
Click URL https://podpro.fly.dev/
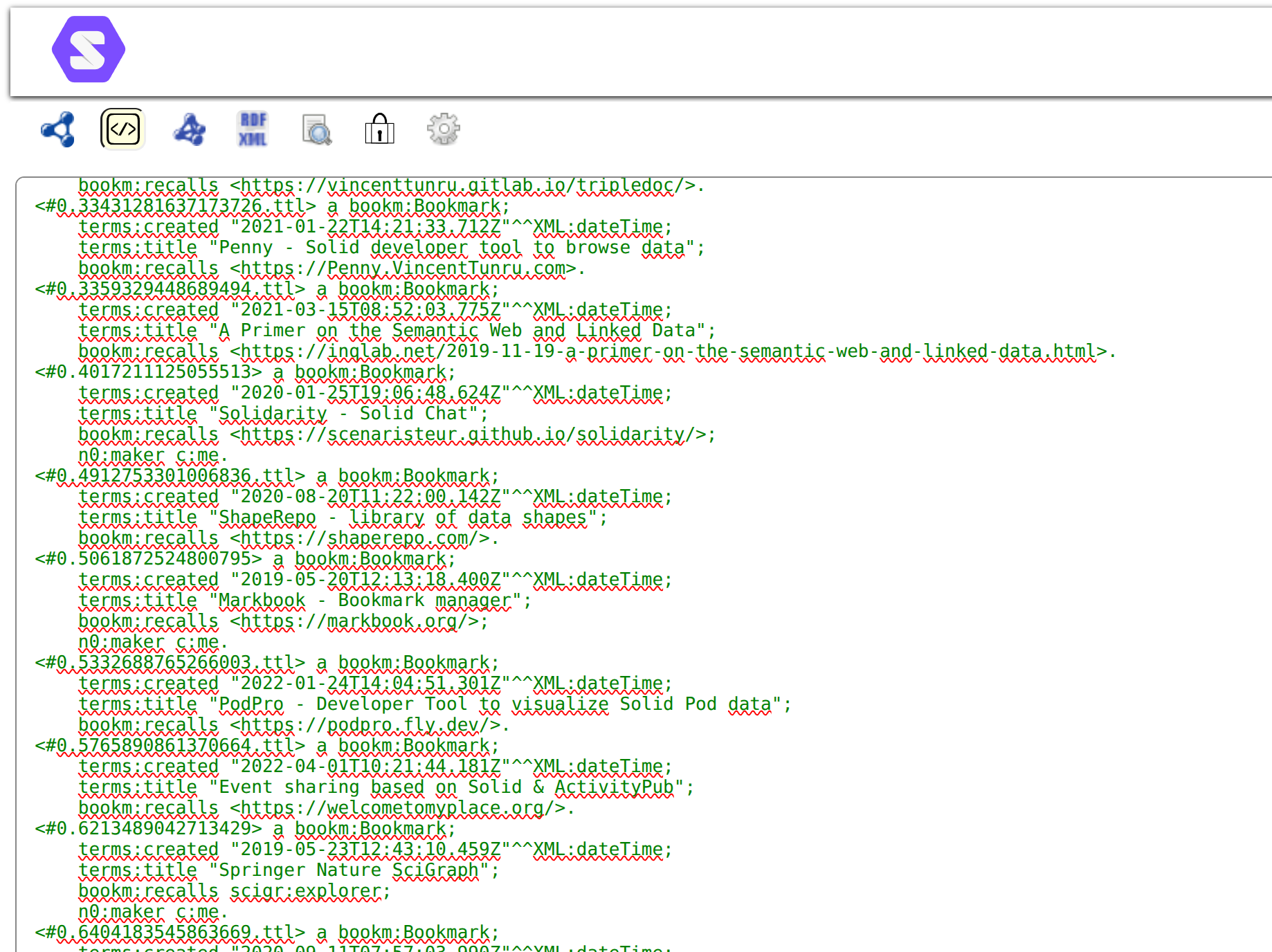(365, 725)
